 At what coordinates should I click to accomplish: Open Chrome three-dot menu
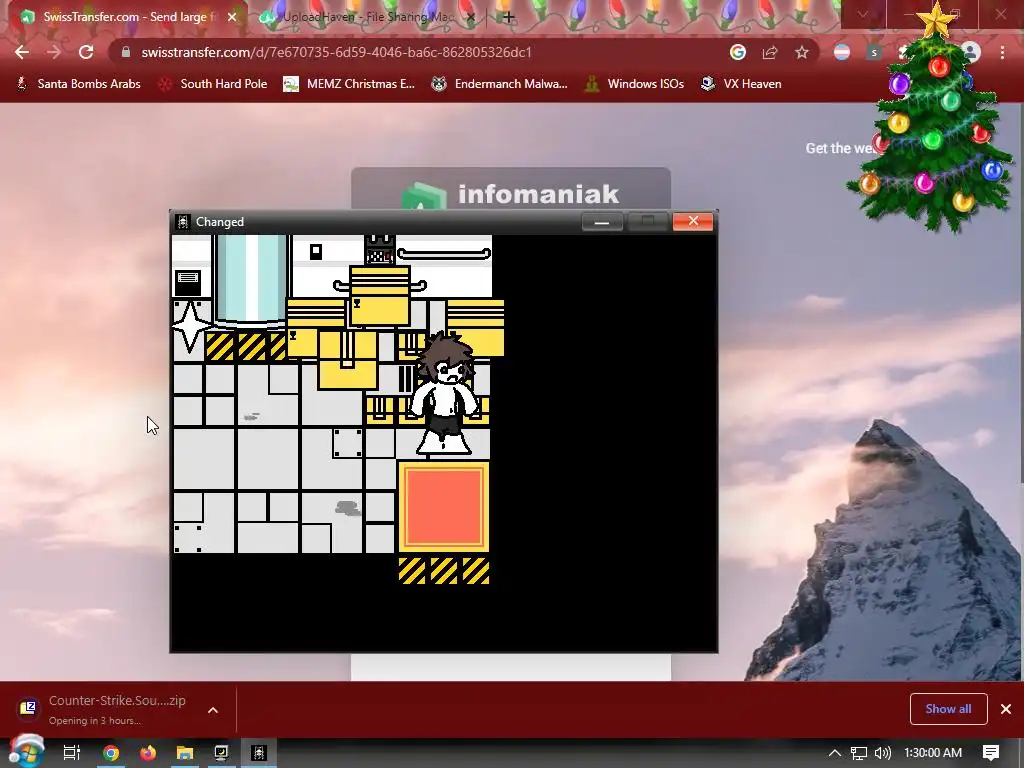pos(1002,52)
